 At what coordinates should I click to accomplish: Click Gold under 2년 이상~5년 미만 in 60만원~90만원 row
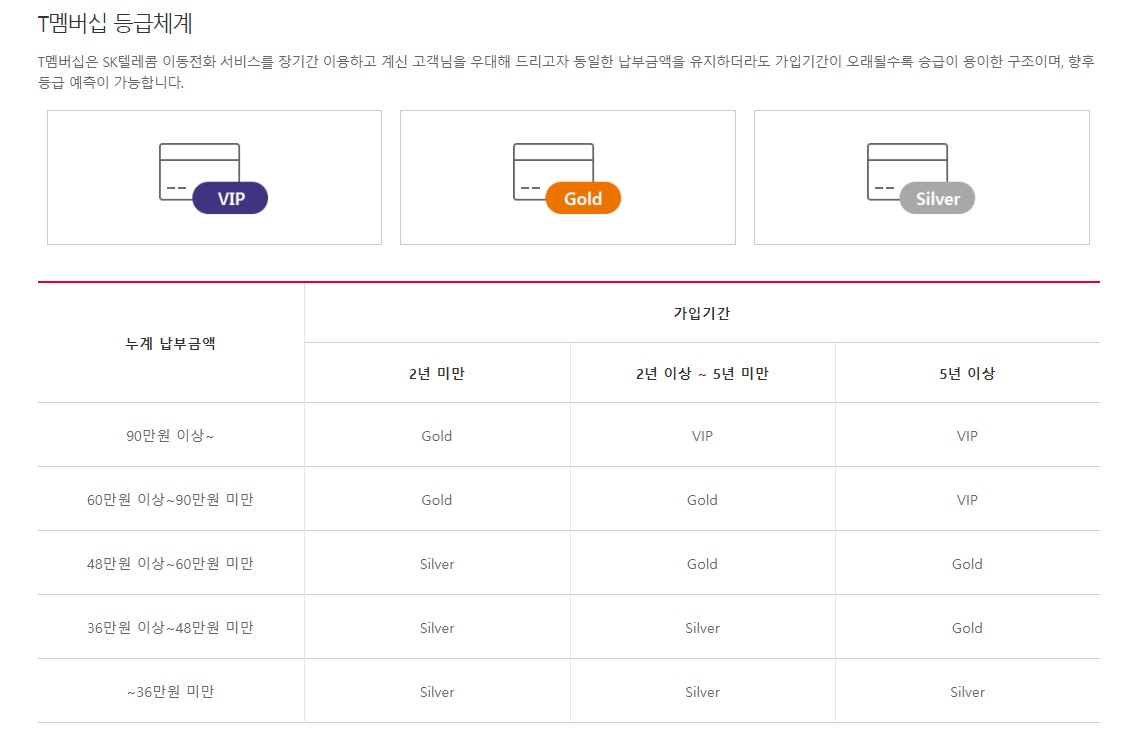click(702, 500)
